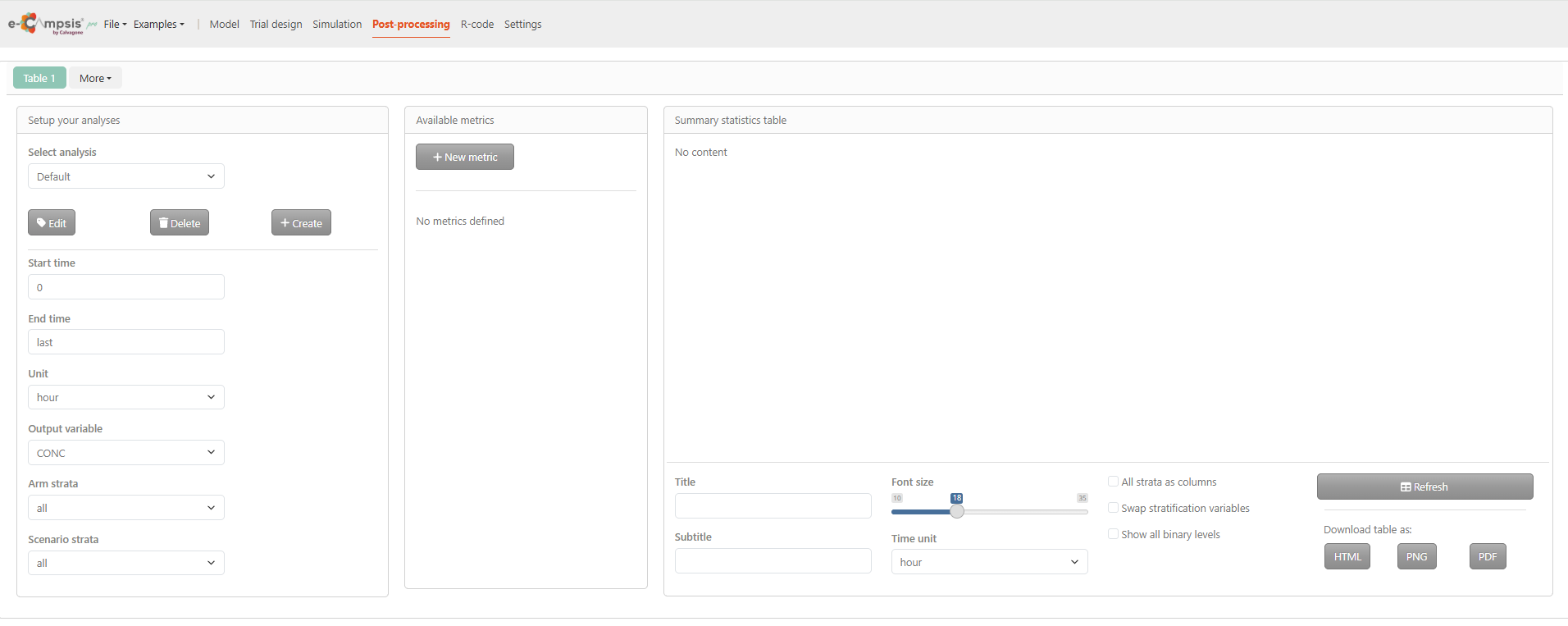Image resolution: width=1568 pixels, height=626 pixels.
Task: Download table as PNG
Action: (x=1416, y=556)
